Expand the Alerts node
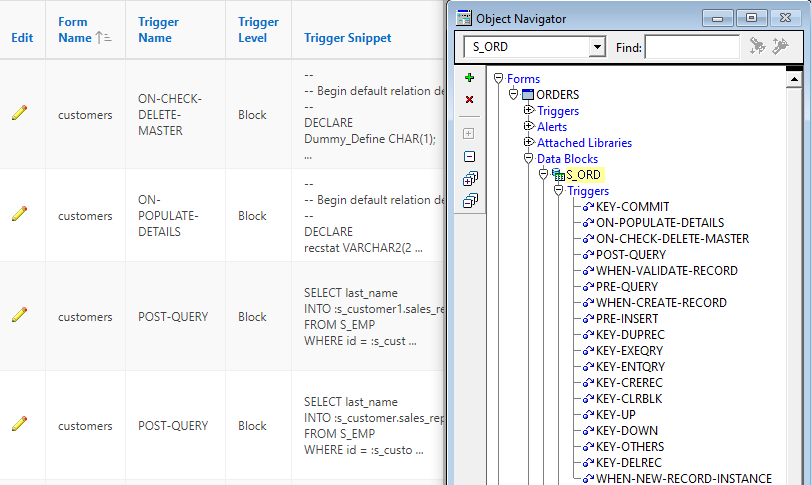 pos(529,127)
